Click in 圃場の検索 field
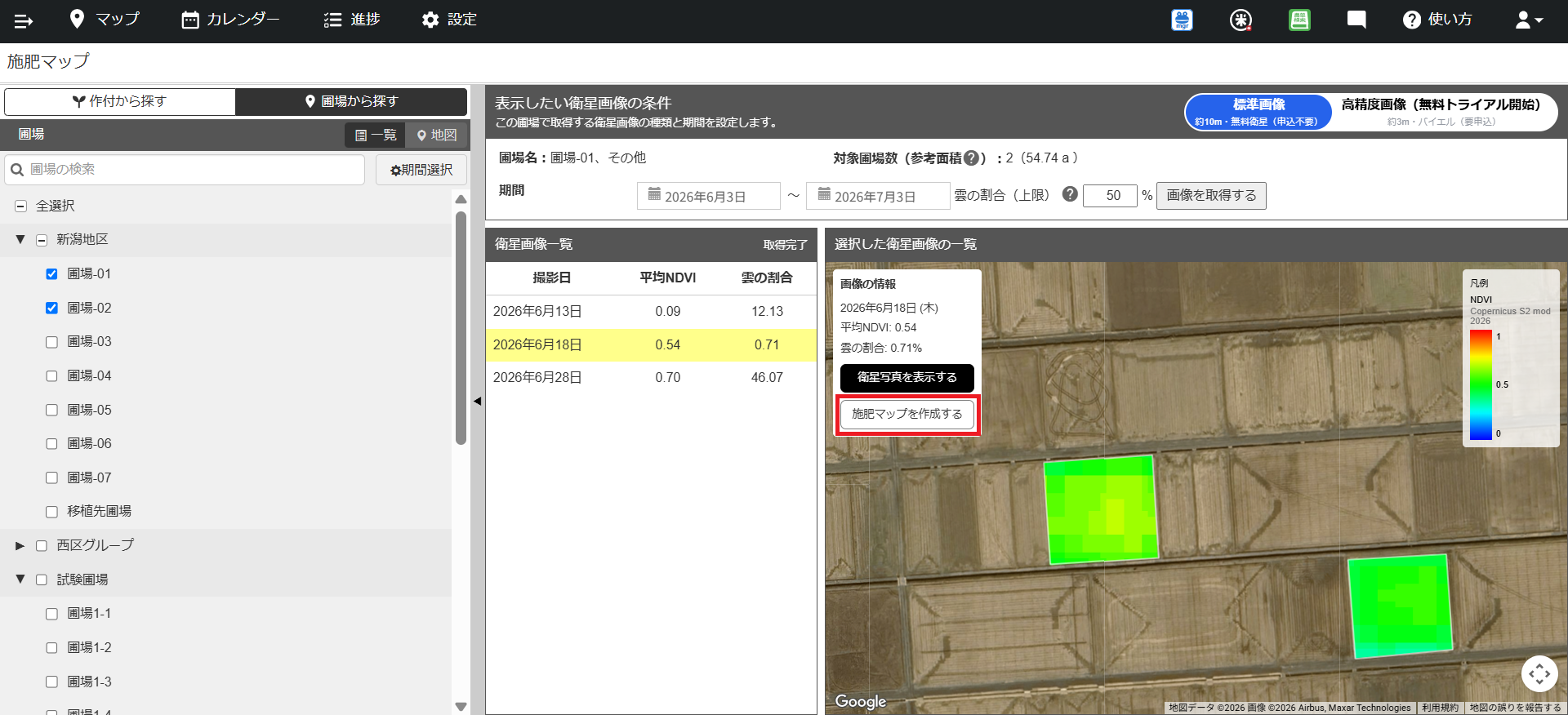1568x715 pixels. 185,170
